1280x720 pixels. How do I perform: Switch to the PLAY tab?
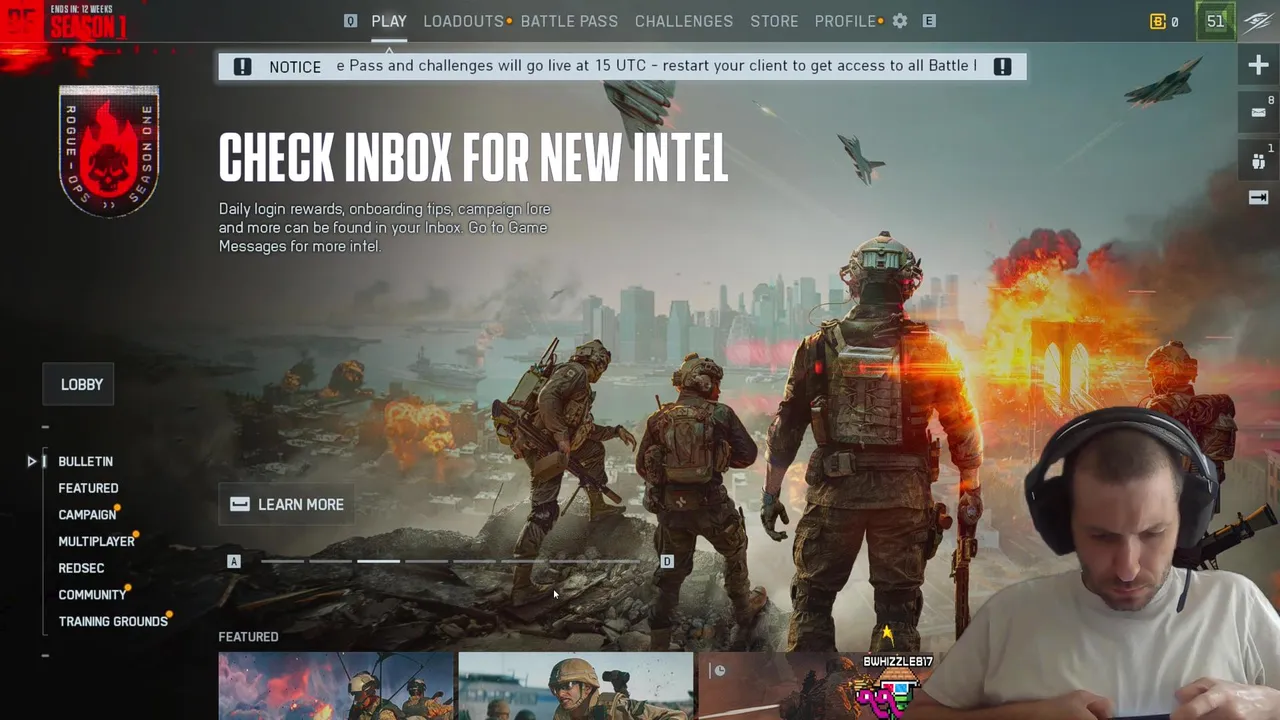[389, 21]
